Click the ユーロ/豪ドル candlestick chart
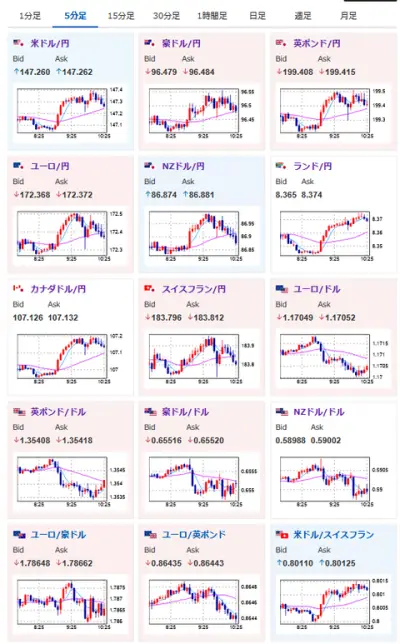The width and height of the screenshot is (400, 644). [69, 605]
